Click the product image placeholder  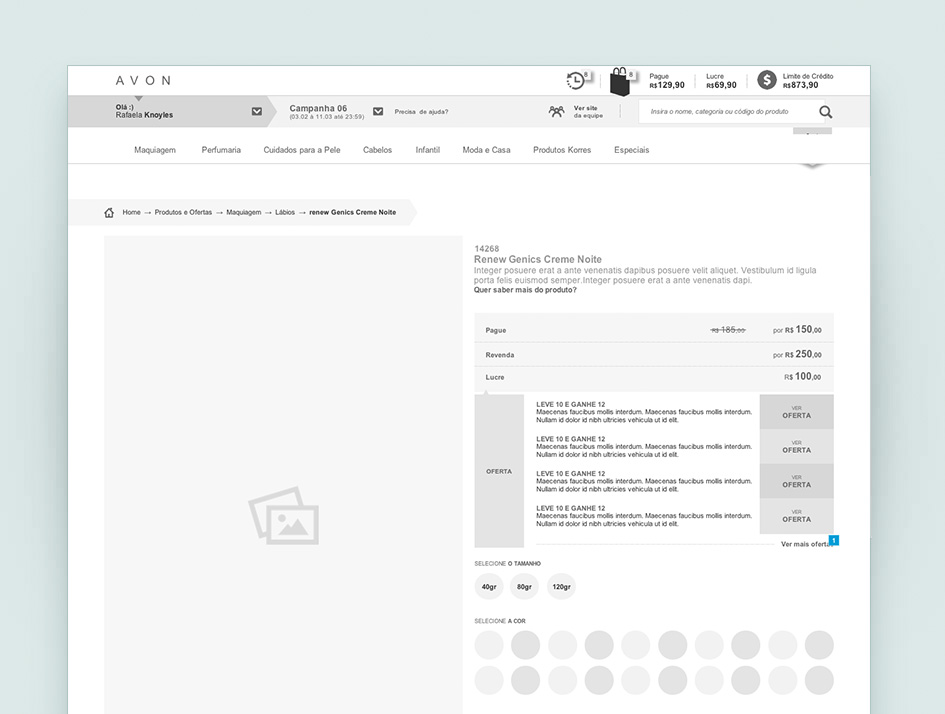pos(283,475)
